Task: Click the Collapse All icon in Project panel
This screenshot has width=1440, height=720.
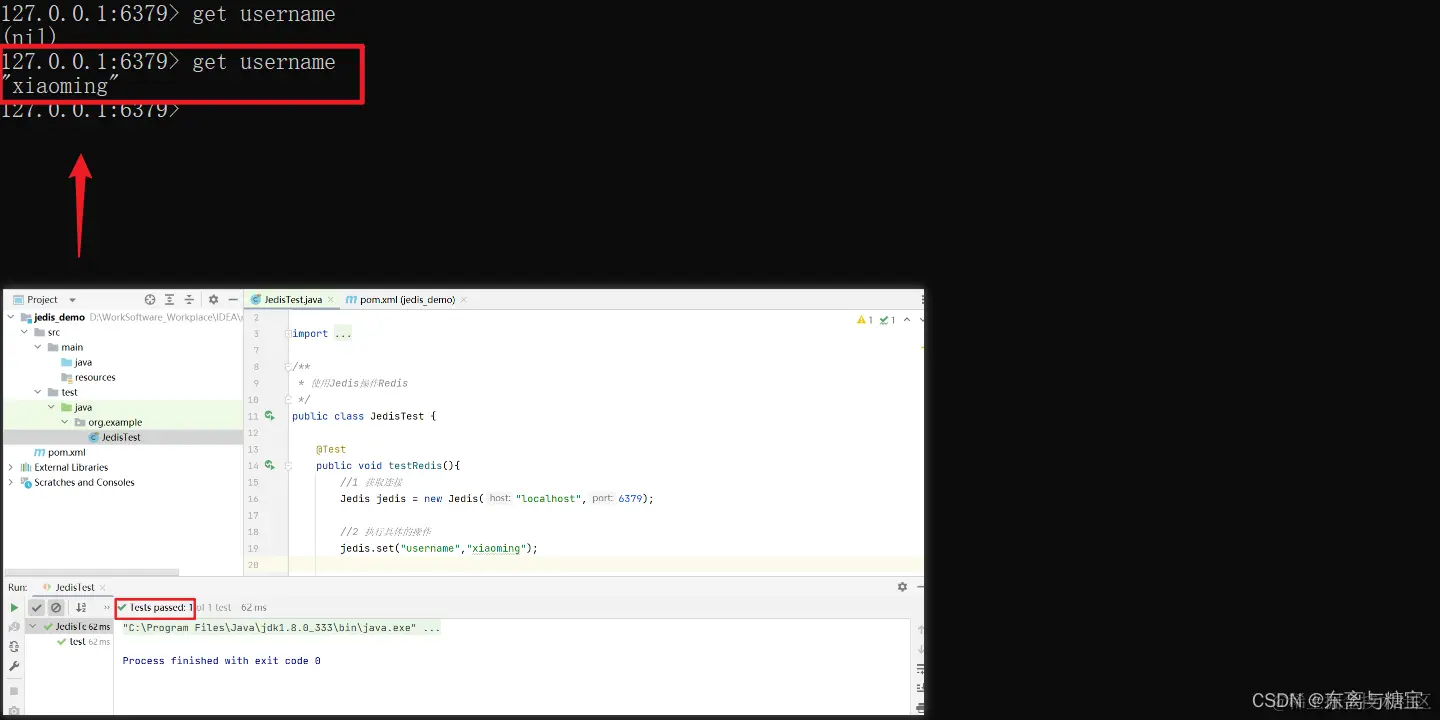Action: coord(189,299)
